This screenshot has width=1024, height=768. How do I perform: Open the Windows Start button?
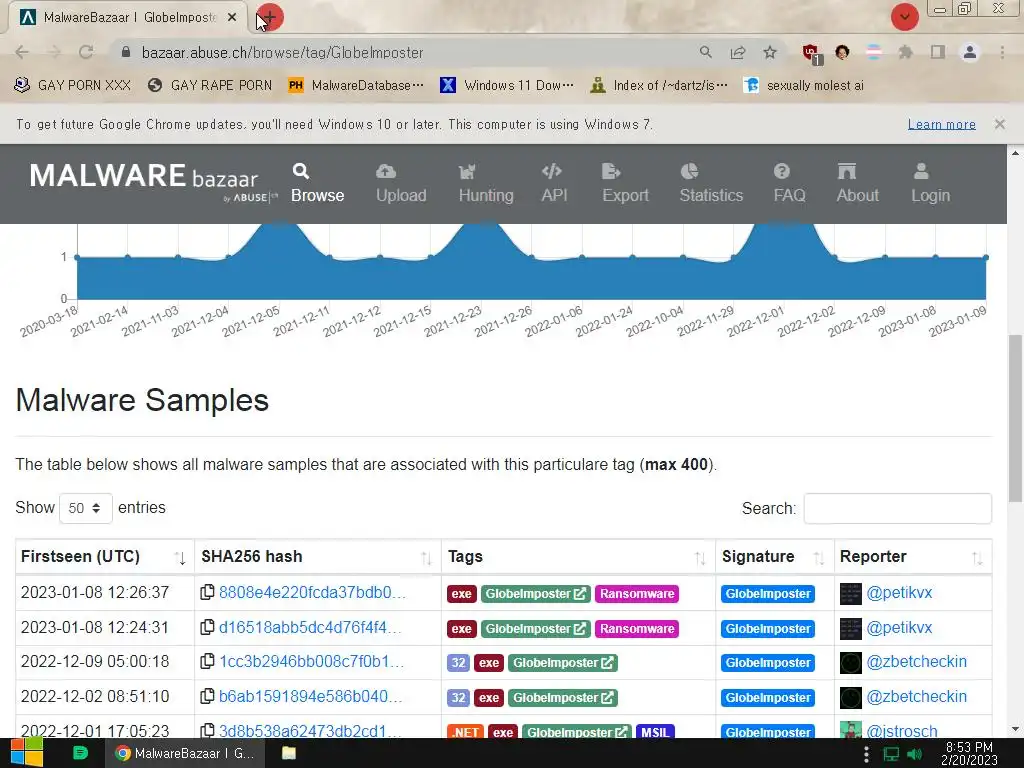click(x=27, y=753)
